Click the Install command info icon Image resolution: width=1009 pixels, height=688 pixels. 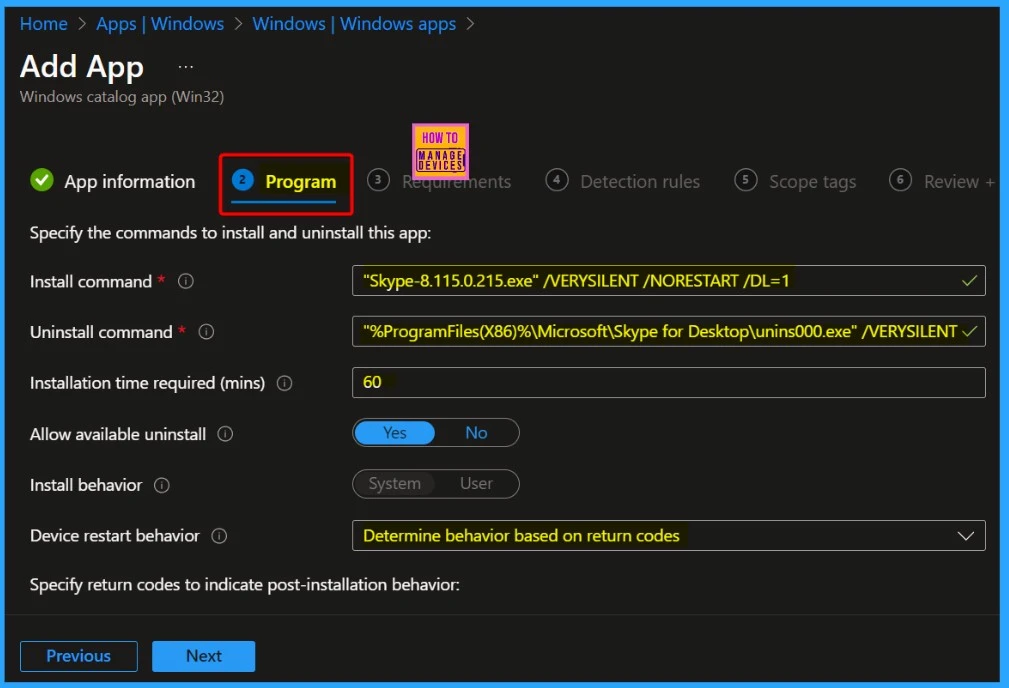185,281
